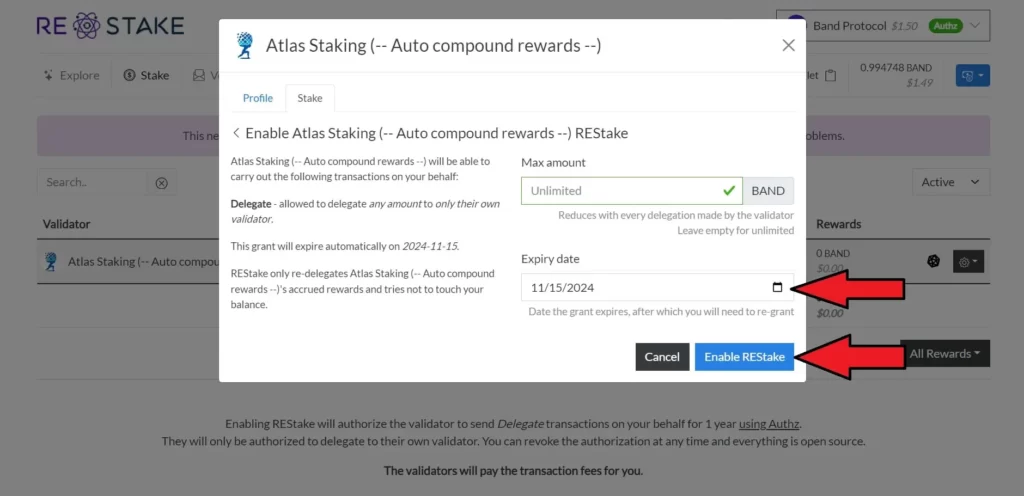Open the validator gear settings dropdown
Image resolution: width=1024 pixels, height=496 pixels.
tap(970, 262)
